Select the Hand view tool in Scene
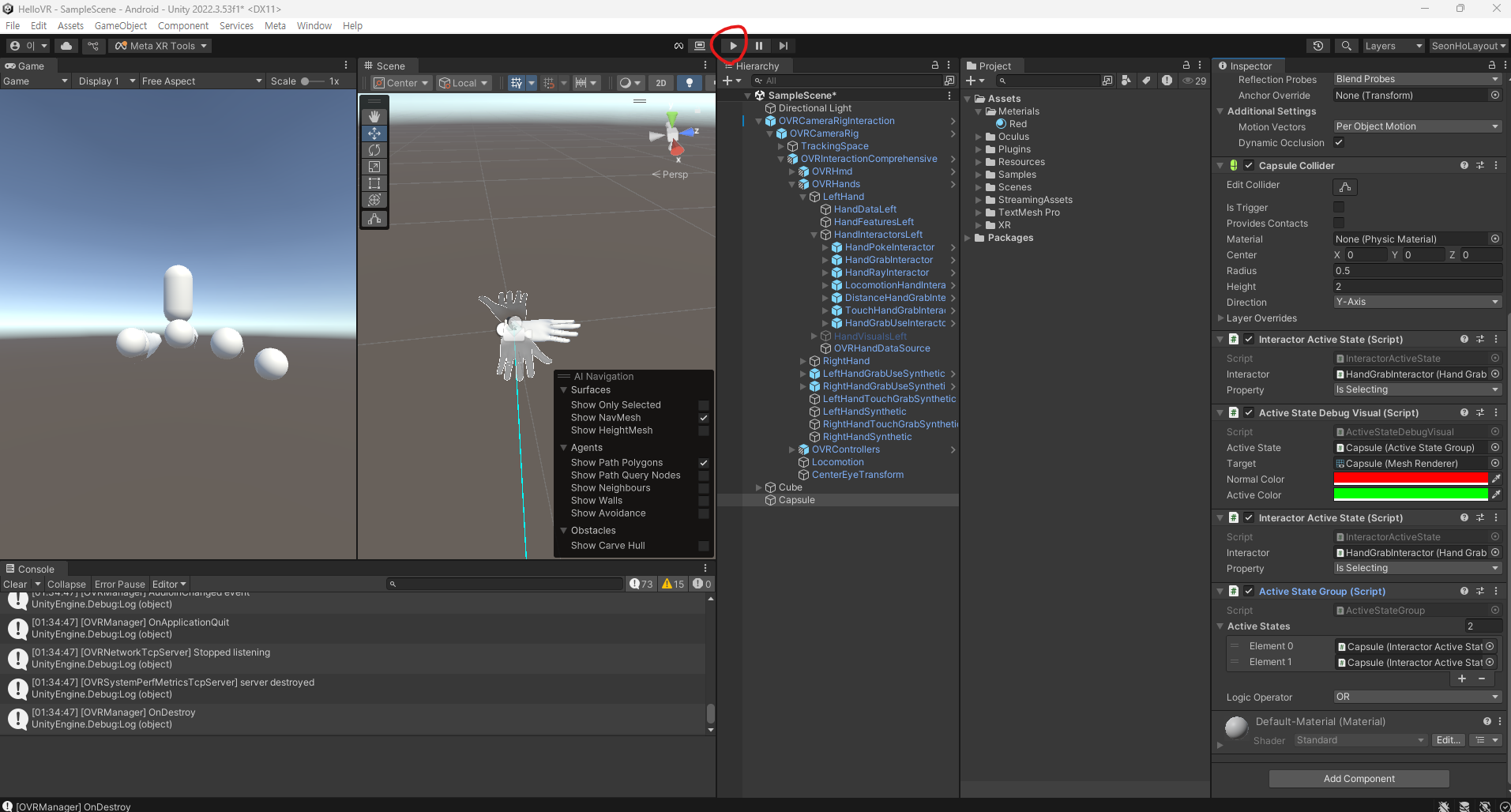 pyautogui.click(x=374, y=116)
